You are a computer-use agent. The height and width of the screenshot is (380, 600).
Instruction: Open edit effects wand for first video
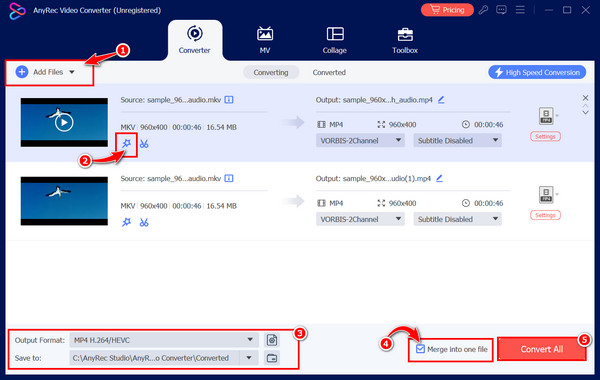(126, 144)
